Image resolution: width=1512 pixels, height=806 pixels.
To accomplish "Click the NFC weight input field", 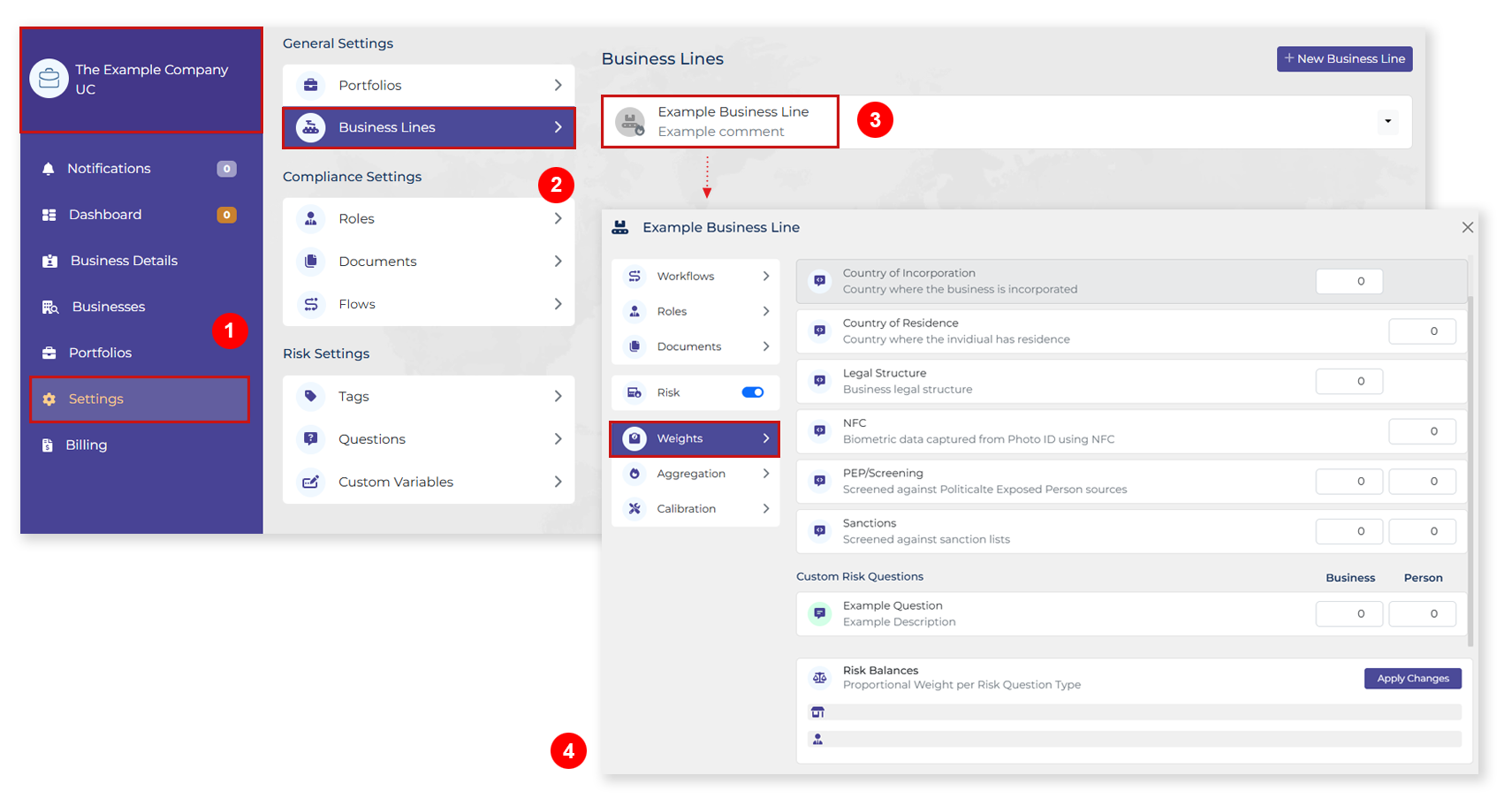I will [x=1422, y=431].
